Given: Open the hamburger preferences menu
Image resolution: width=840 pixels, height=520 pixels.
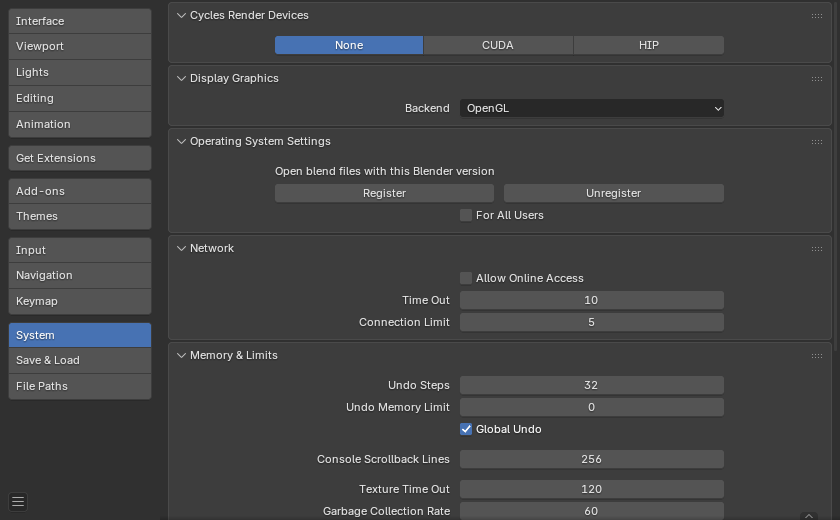Looking at the screenshot, I should (x=18, y=502).
